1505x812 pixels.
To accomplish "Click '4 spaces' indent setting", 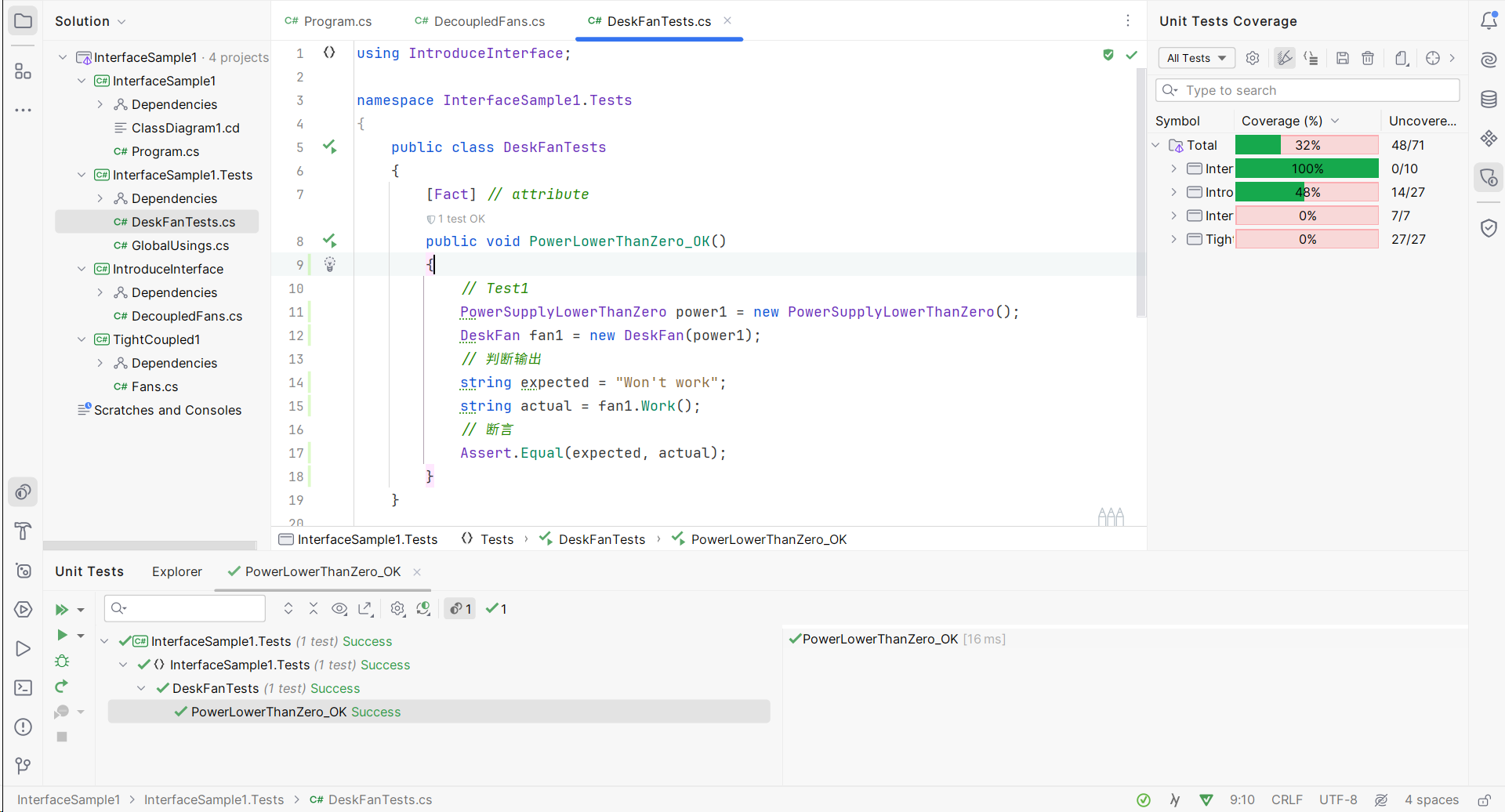I will (1431, 799).
